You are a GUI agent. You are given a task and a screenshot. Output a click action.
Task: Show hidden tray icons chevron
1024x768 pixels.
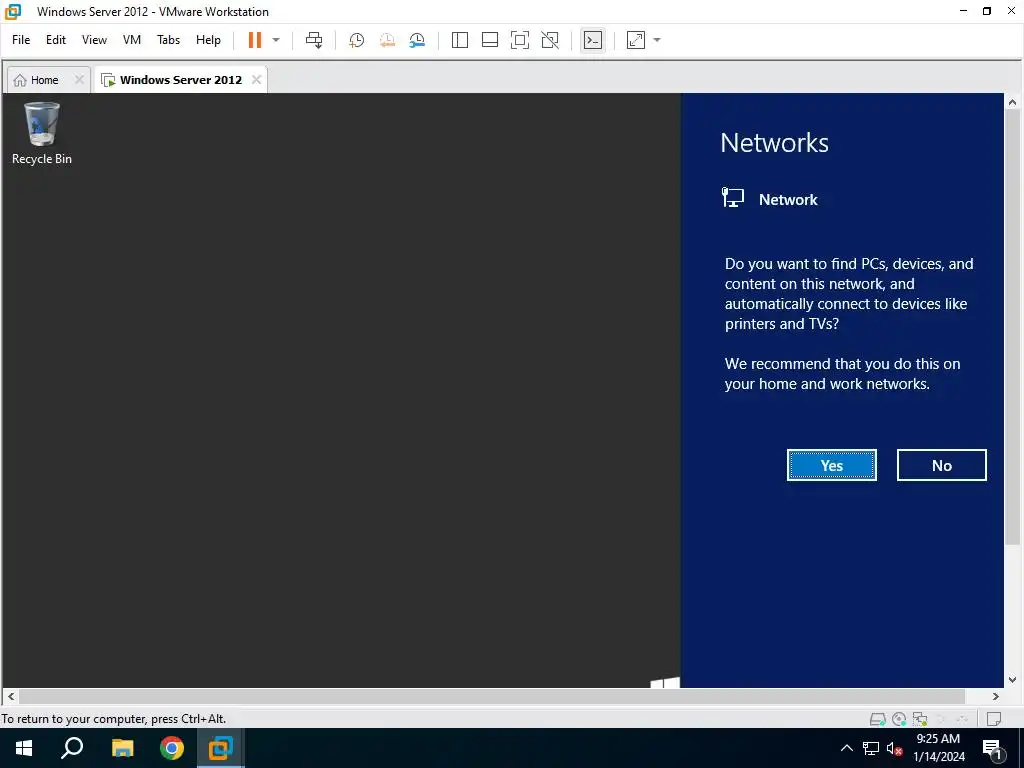(x=846, y=748)
